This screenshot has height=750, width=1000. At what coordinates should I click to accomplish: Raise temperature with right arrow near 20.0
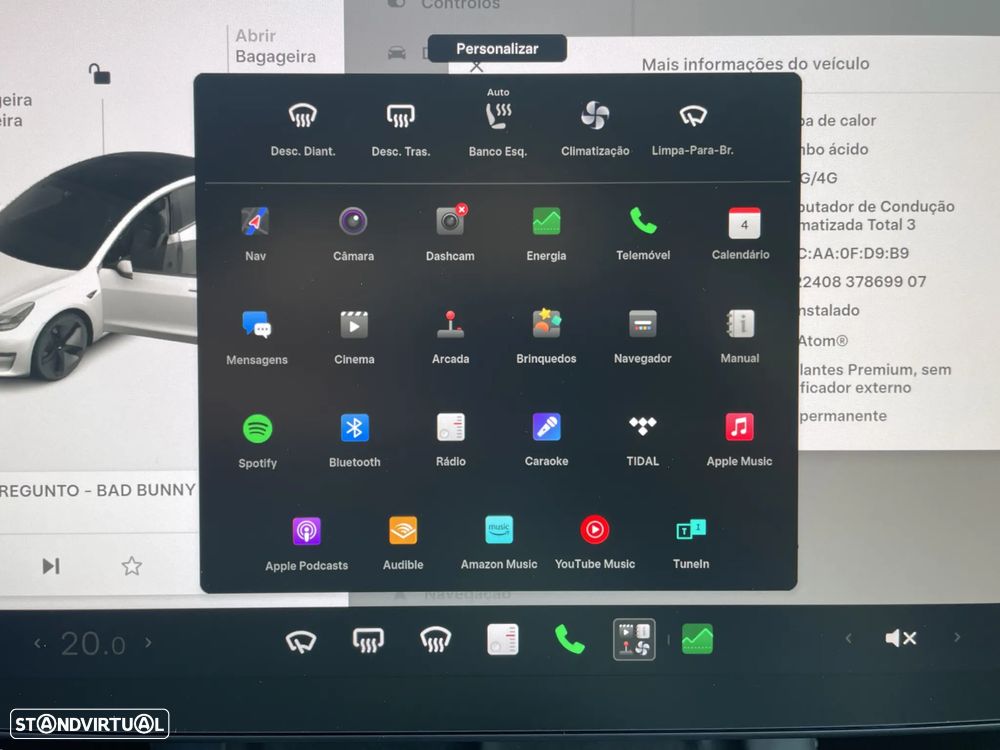coord(149,643)
